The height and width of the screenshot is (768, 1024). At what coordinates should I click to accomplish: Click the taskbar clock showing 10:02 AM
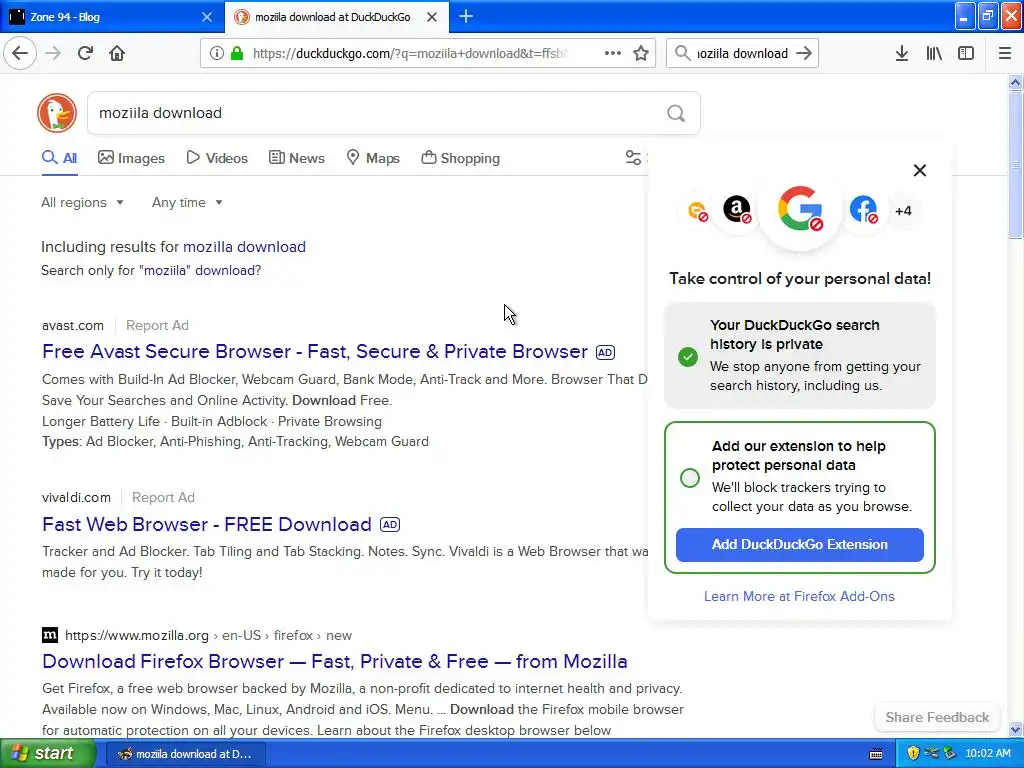point(987,754)
